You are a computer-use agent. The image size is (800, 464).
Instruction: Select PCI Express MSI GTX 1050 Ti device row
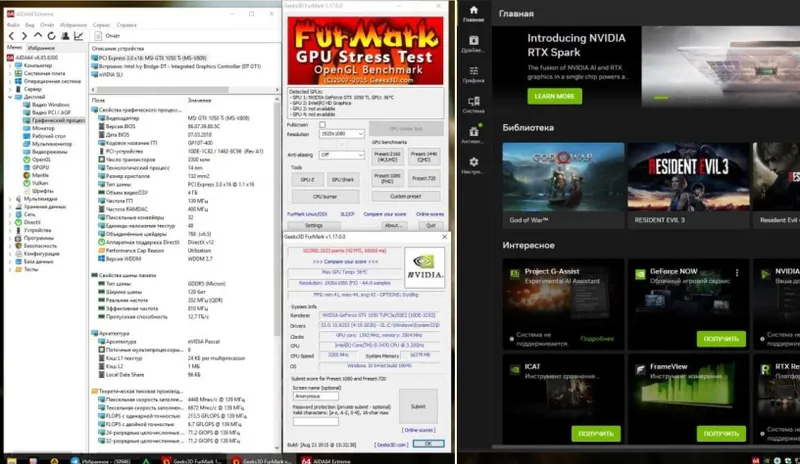(149, 58)
